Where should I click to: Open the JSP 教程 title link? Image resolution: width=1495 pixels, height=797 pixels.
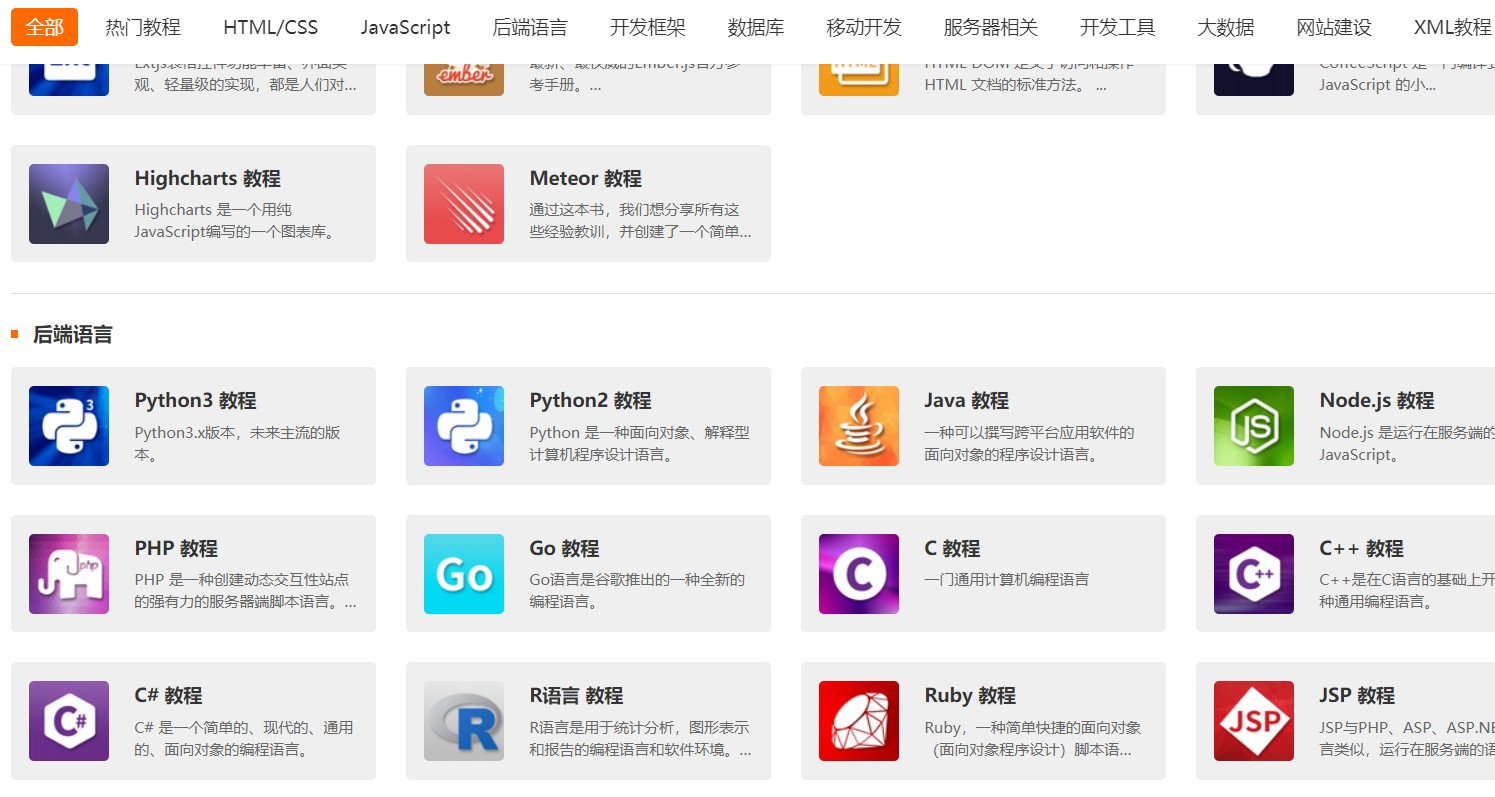[1357, 696]
